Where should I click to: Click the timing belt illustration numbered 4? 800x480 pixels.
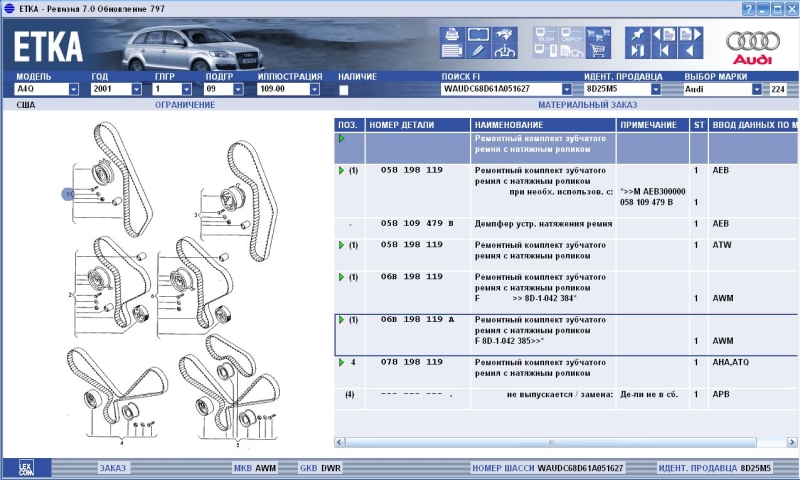(117, 395)
